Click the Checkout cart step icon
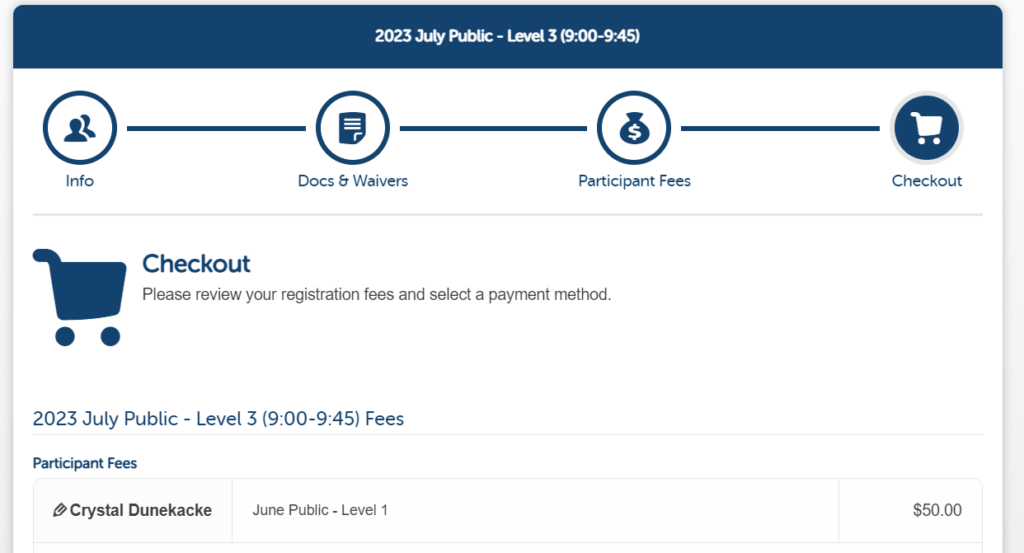Image resolution: width=1024 pixels, height=553 pixels. [x=926, y=128]
